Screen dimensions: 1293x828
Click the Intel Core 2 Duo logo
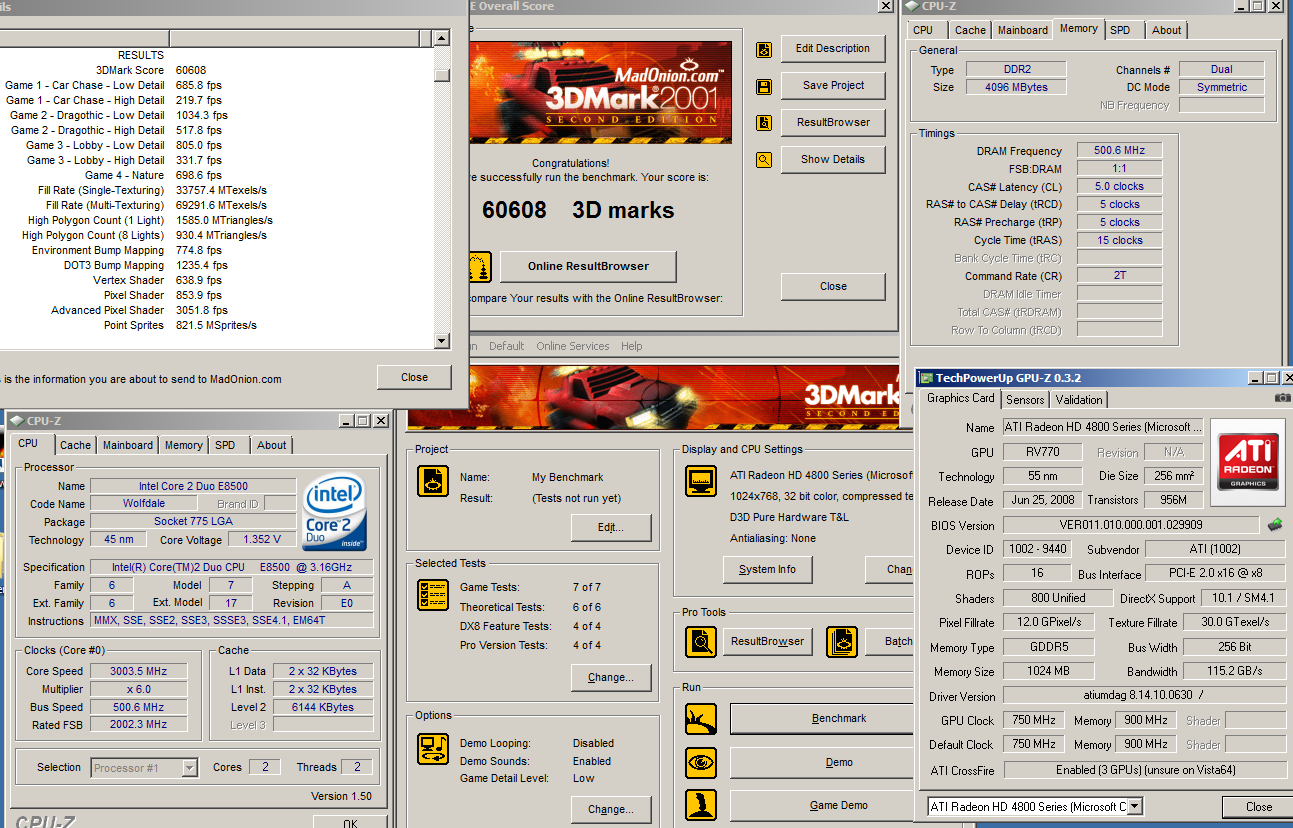point(335,513)
